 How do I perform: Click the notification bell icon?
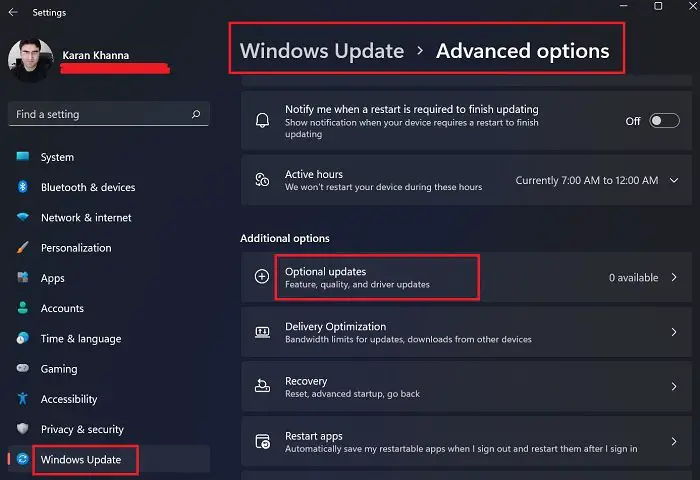[x=262, y=121]
